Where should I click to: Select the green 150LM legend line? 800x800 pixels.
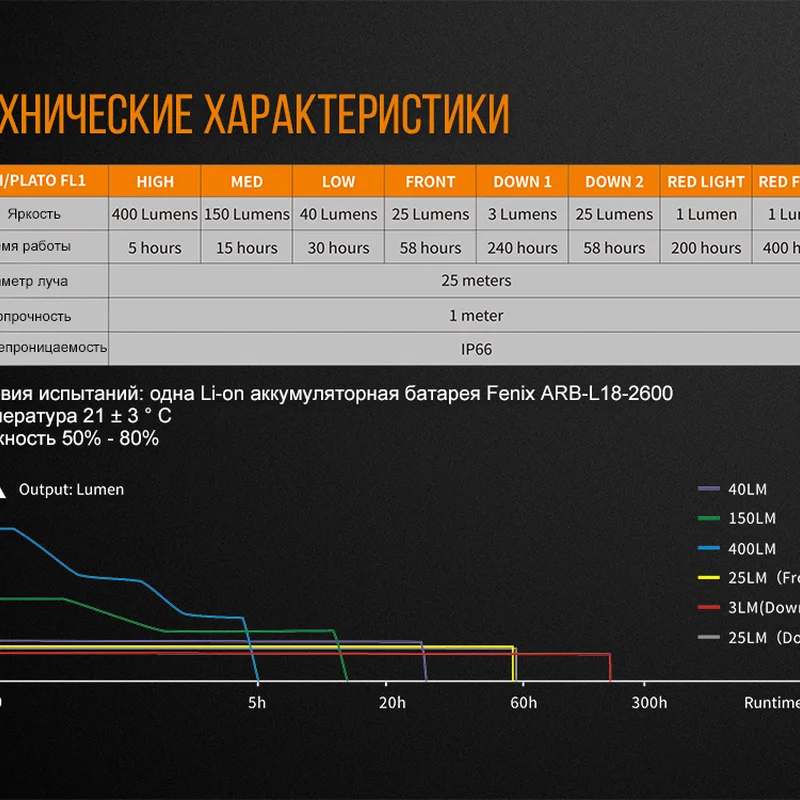pyautogui.click(x=709, y=519)
